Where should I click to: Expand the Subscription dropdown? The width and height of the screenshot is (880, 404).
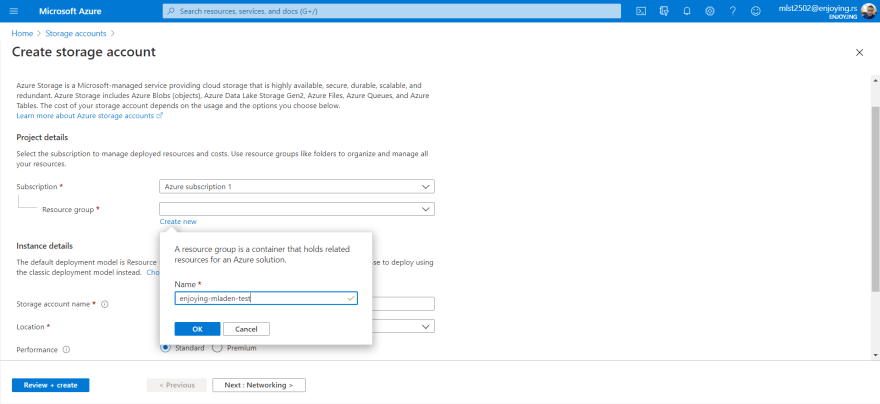[x=297, y=186]
